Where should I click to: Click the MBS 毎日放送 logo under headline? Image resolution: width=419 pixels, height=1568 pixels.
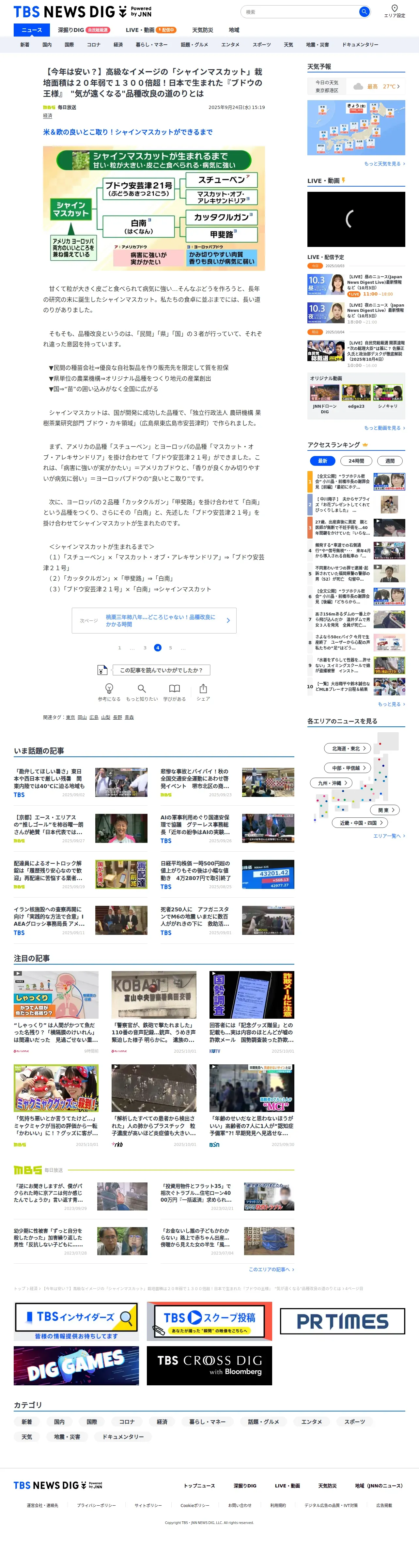click(x=49, y=107)
